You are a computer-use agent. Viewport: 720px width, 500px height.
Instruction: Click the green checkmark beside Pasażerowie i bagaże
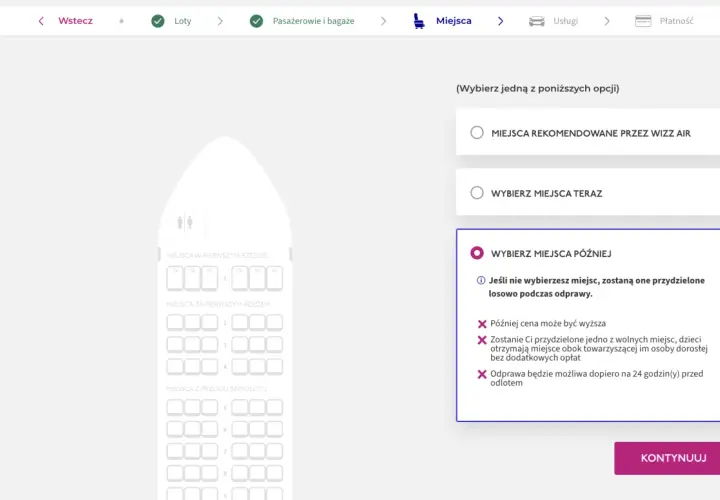click(x=256, y=21)
